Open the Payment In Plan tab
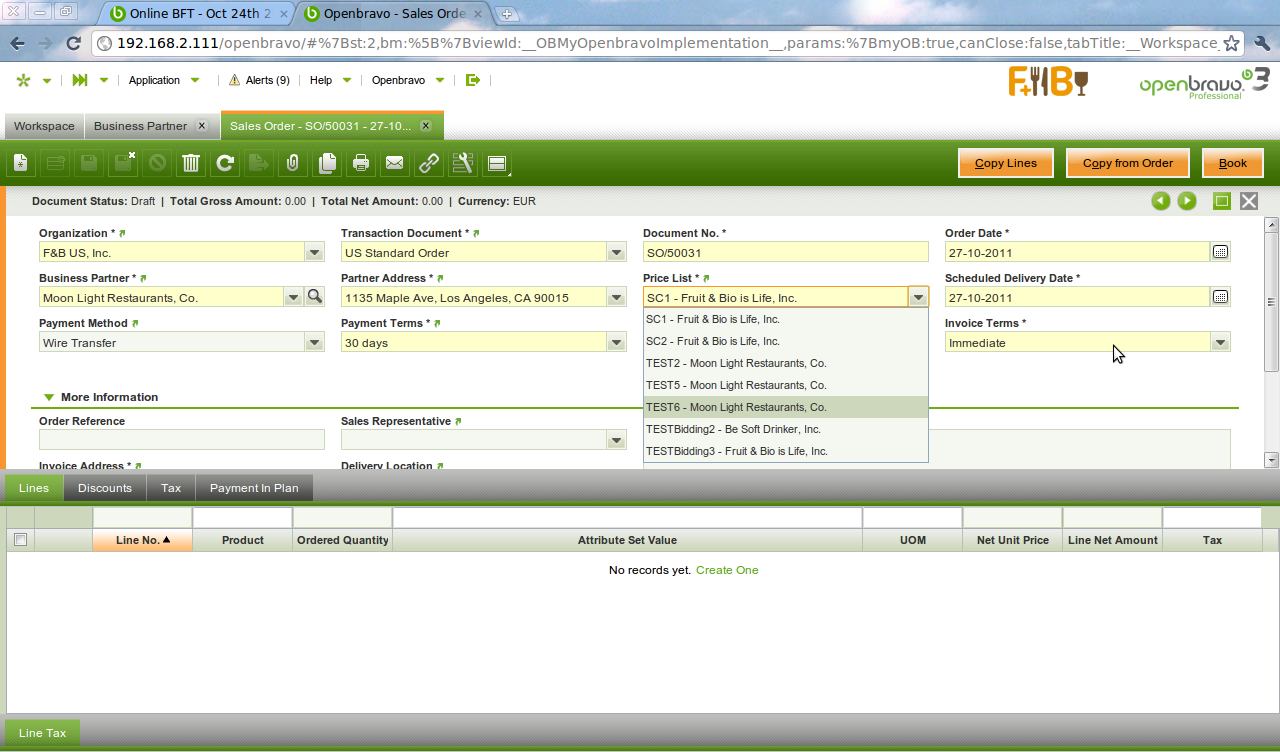1280x752 pixels. pos(254,488)
